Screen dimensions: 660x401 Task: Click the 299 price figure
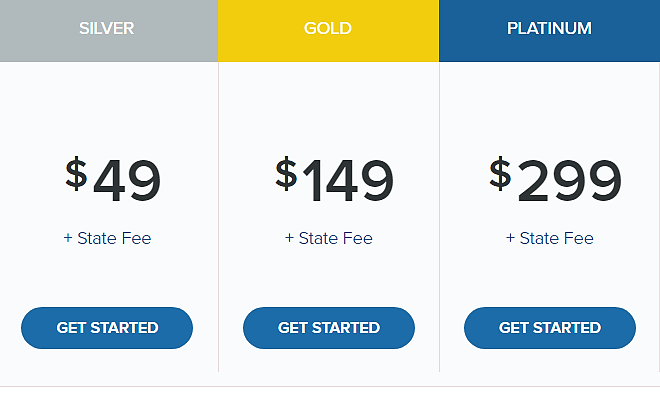click(x=570, y=181)
